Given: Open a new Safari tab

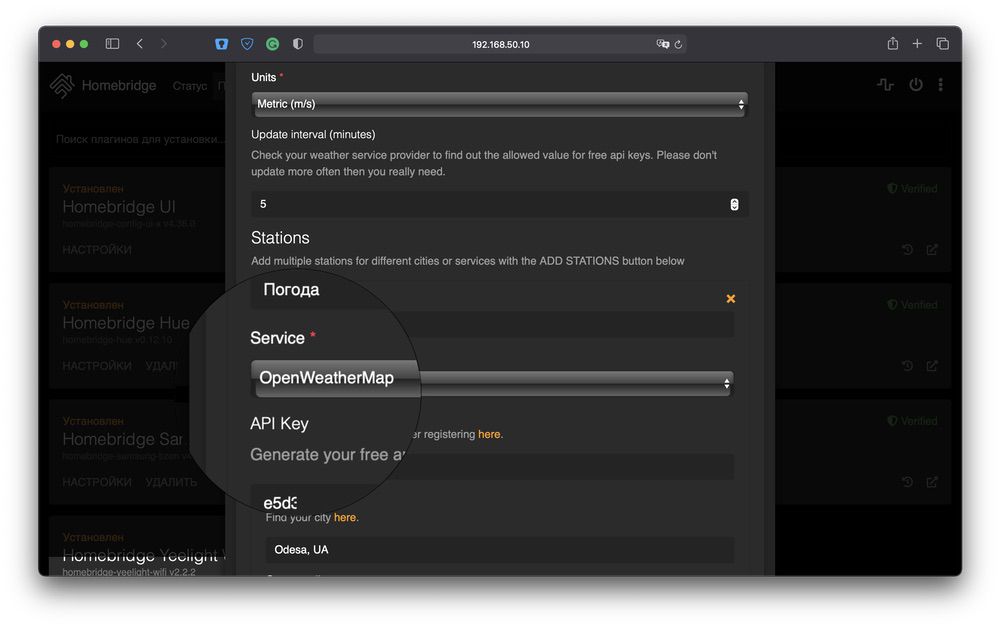Looking at the screenshot, I should tap(917, 43).
